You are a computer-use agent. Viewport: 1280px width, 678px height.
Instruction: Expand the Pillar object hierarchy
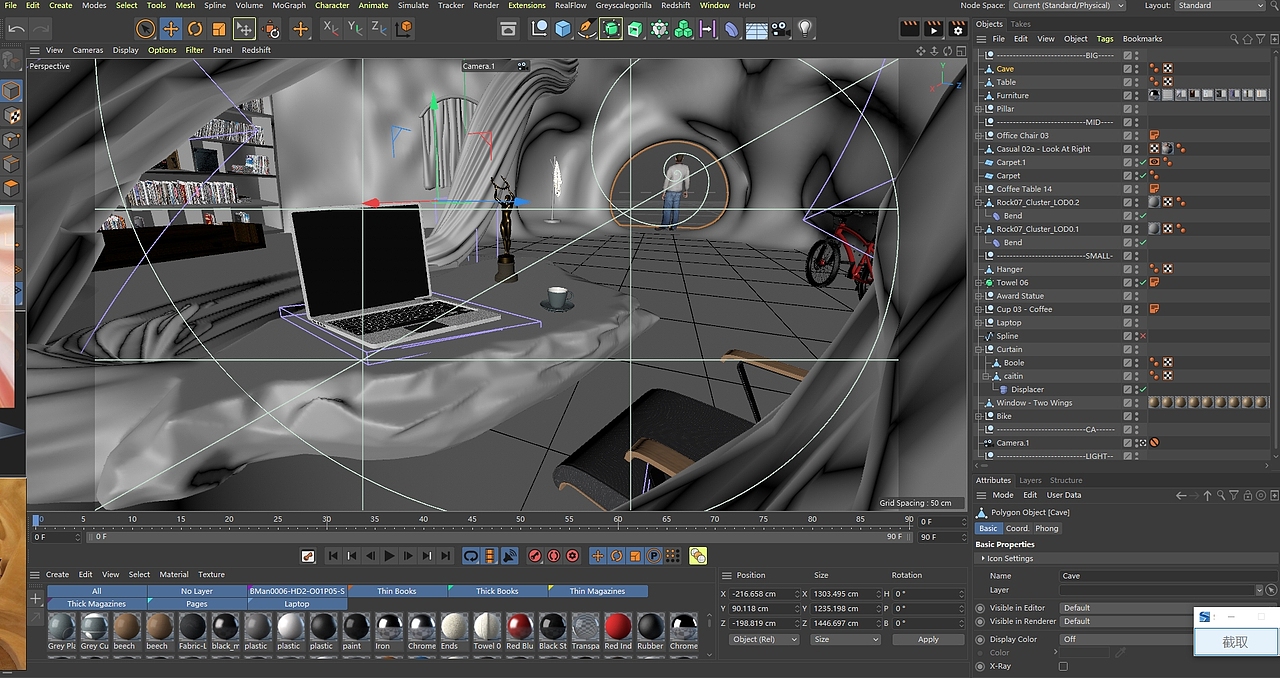(979, 109)
